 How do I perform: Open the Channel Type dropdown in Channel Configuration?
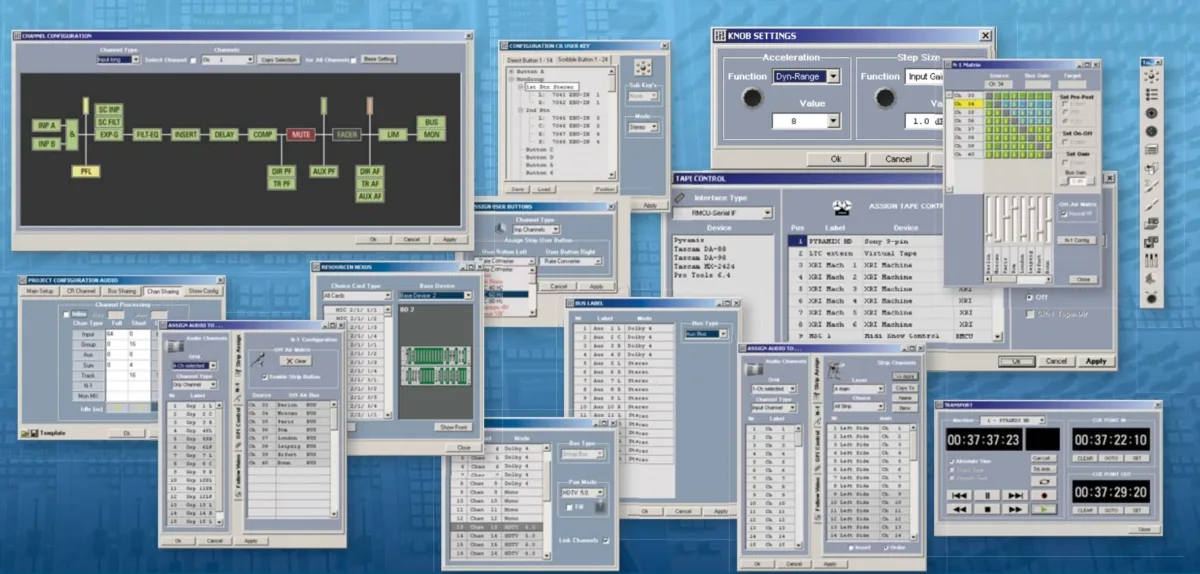pos(118,60)
